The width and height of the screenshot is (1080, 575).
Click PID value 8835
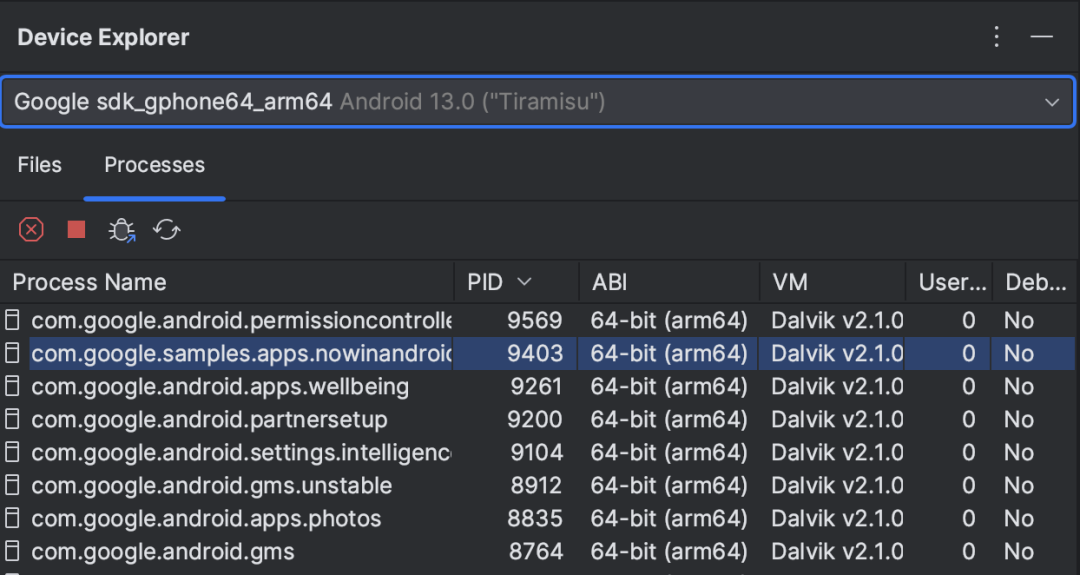click(534, 519)
